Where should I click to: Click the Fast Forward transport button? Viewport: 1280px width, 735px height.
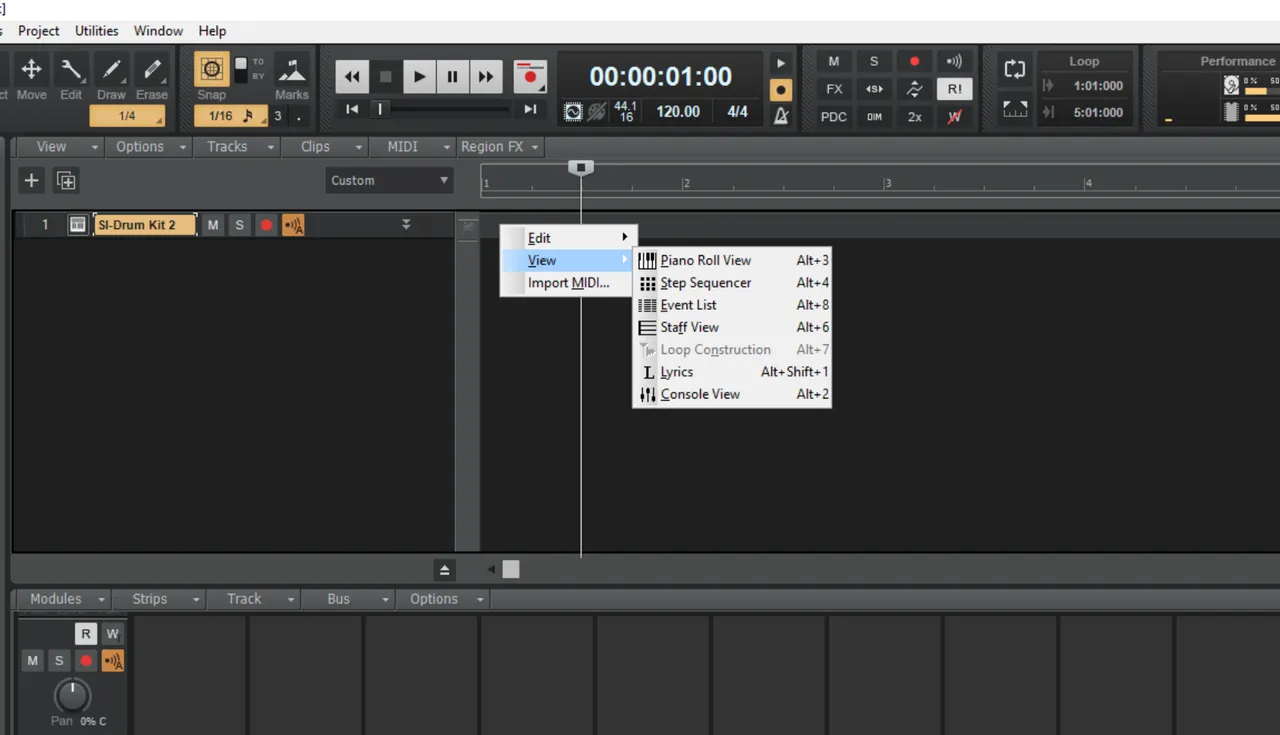485,76
